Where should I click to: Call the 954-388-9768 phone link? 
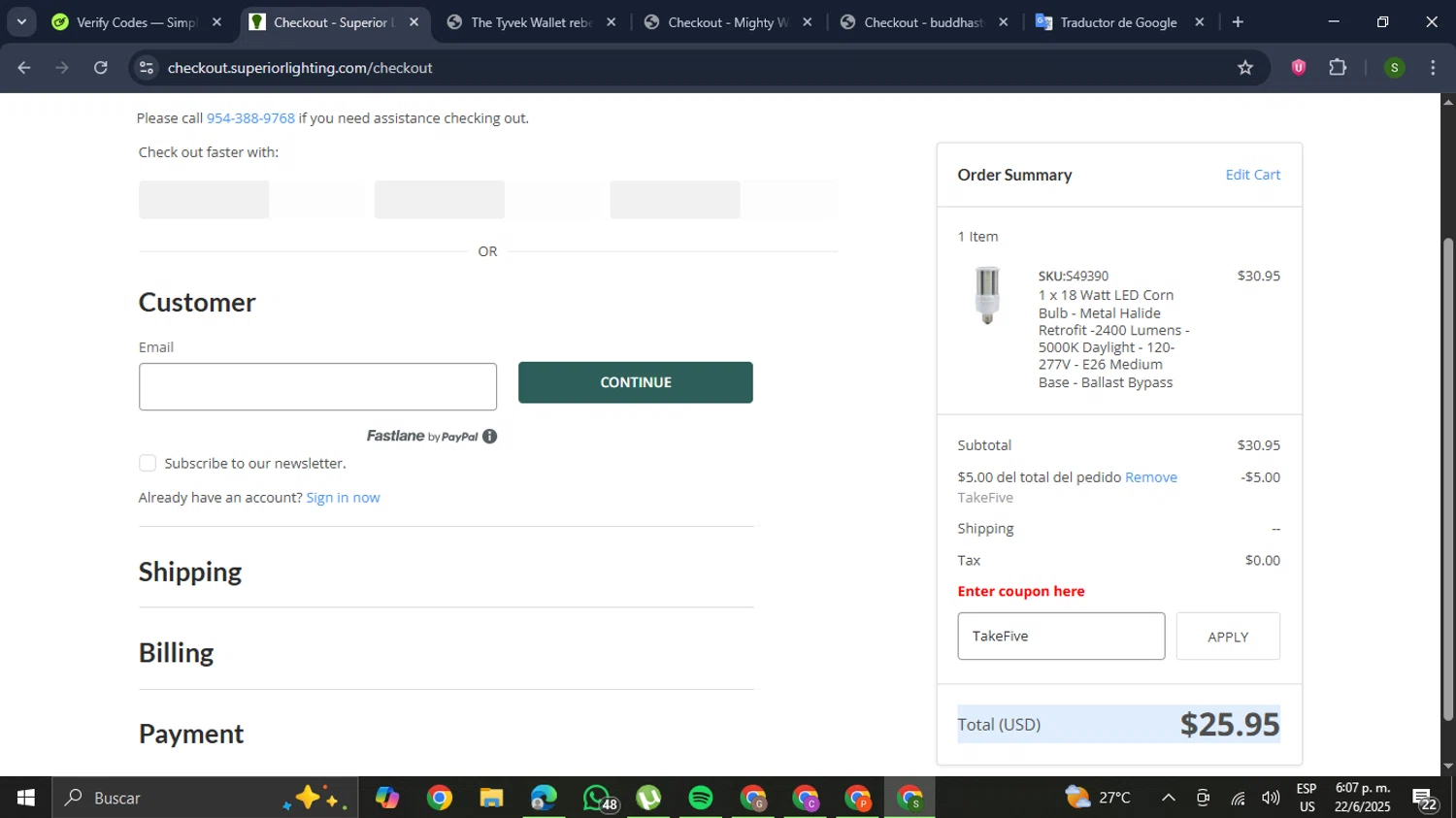pos(250,118)
